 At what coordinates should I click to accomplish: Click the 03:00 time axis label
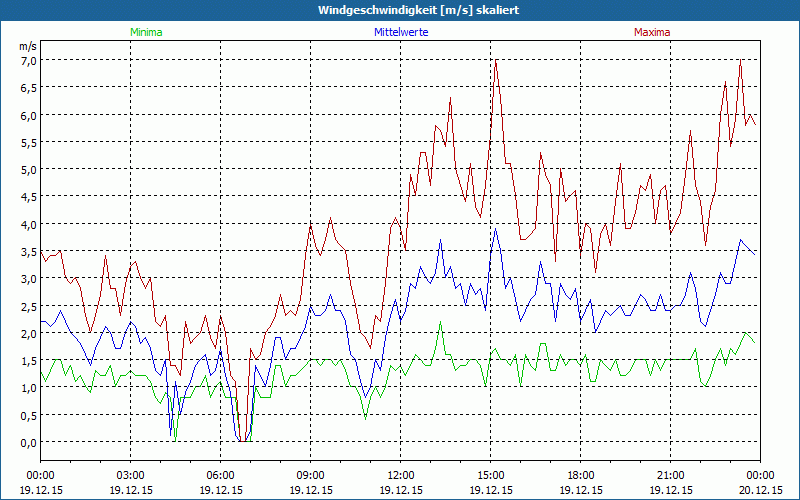[x=131, y=476]
